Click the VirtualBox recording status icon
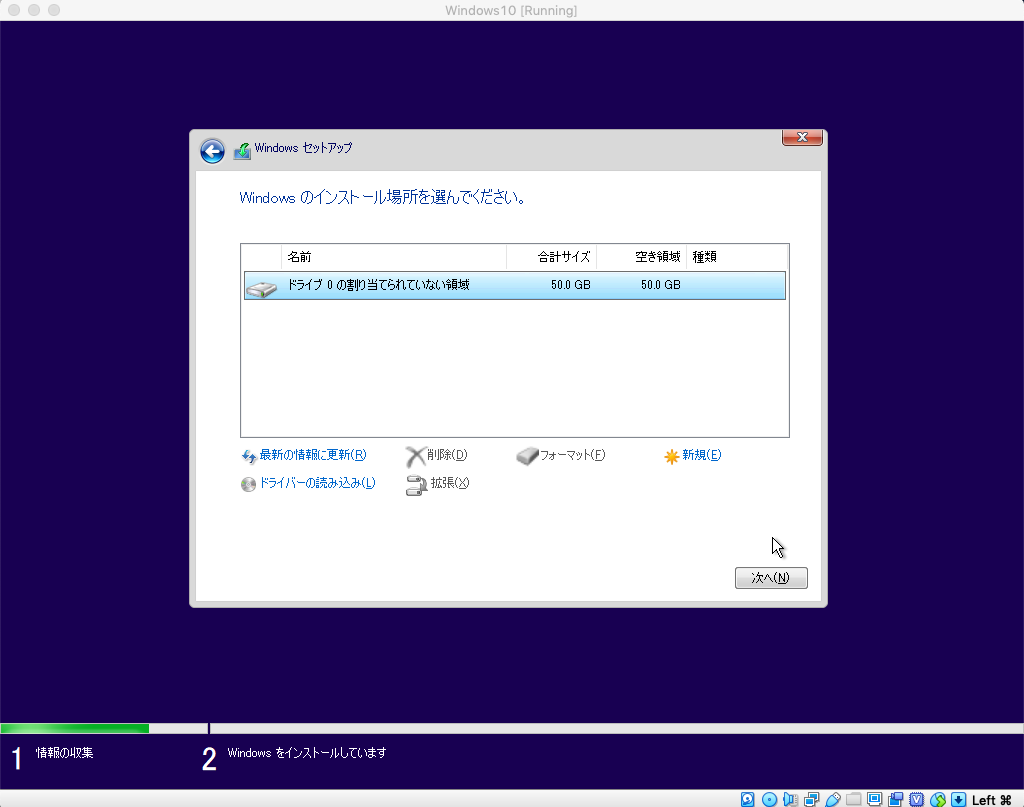 tap(895, 799)
